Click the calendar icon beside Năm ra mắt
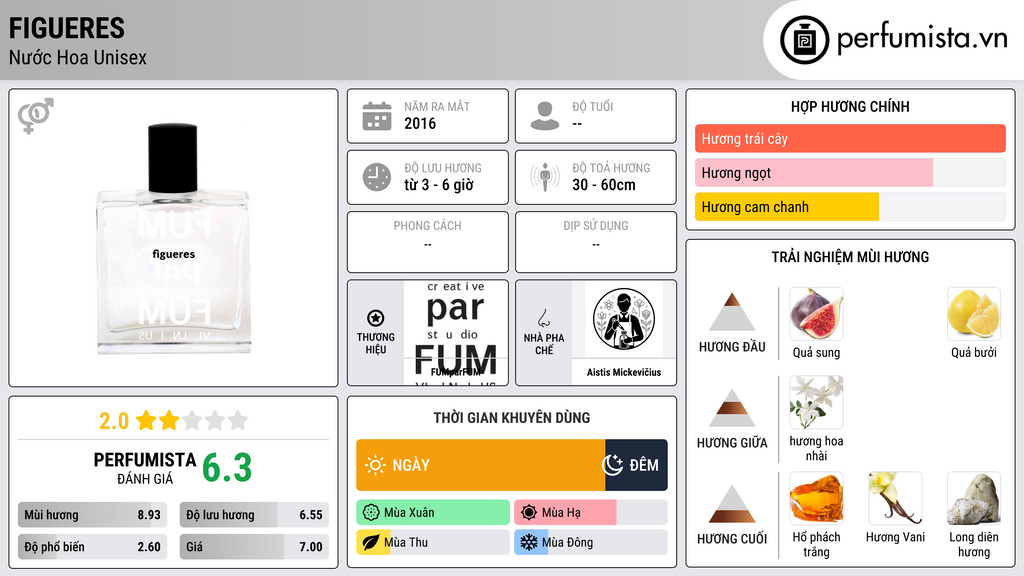Screen dimensions: 1024x576 tap(377, 116)
